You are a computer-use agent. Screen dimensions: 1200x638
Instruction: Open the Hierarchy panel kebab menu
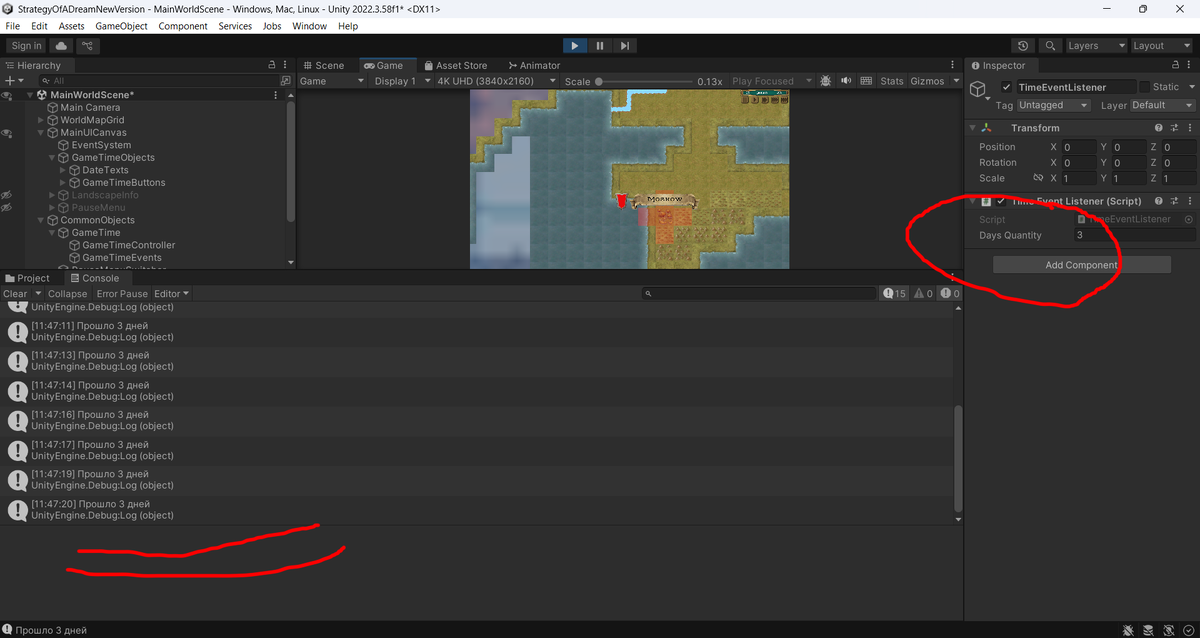click(287, 65)
